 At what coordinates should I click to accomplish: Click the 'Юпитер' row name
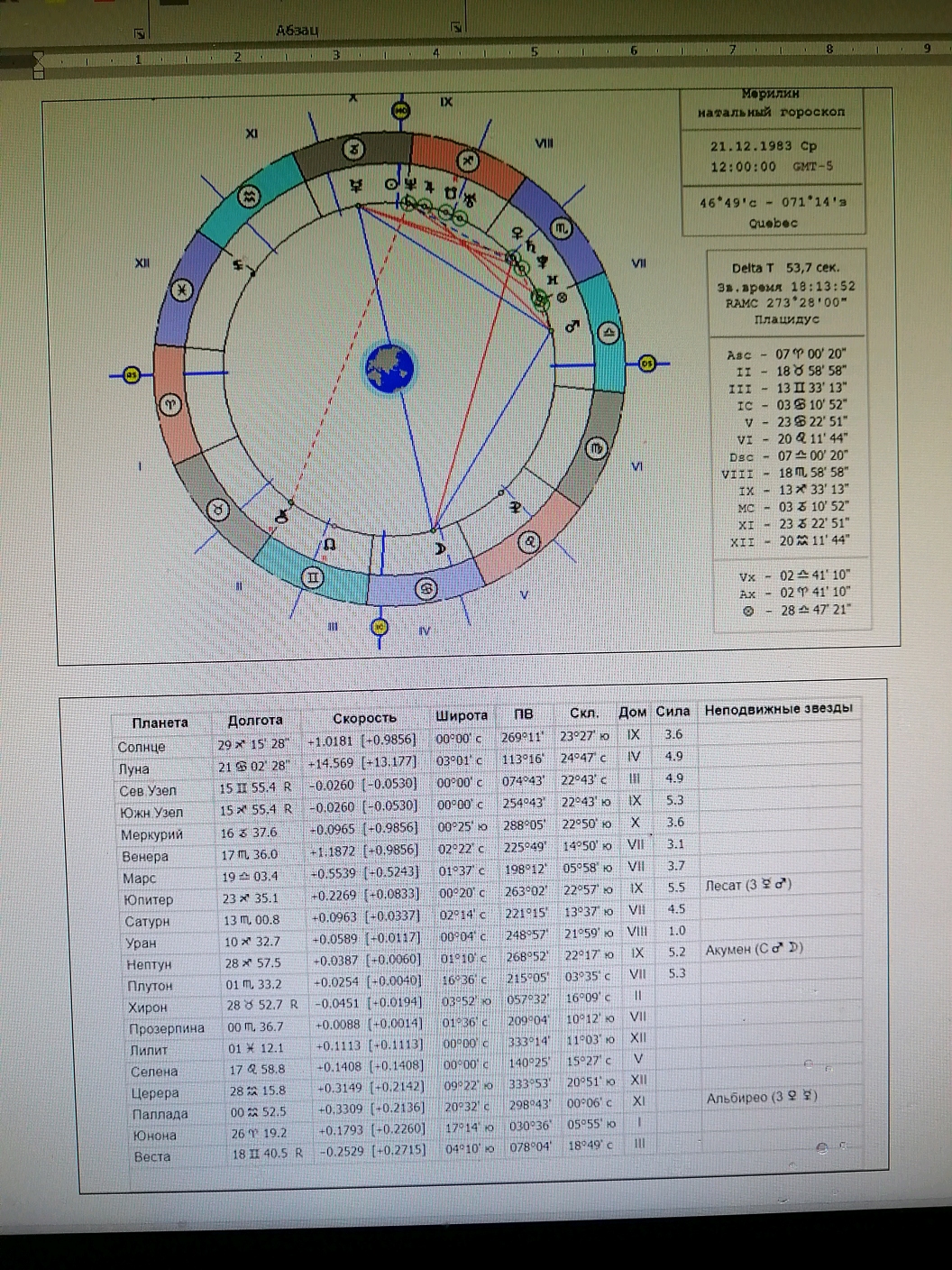click(148, 900)
